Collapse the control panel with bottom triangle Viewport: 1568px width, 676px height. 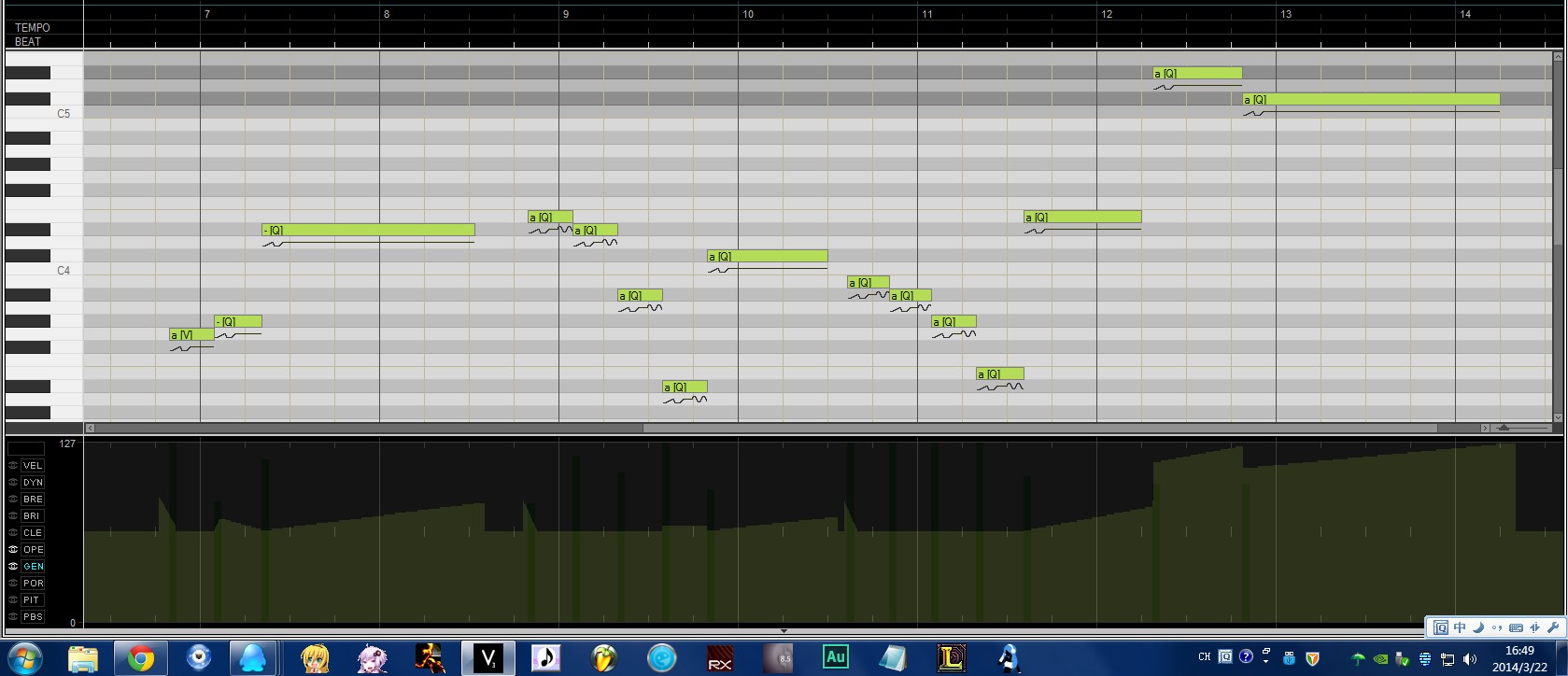point(784,631)
